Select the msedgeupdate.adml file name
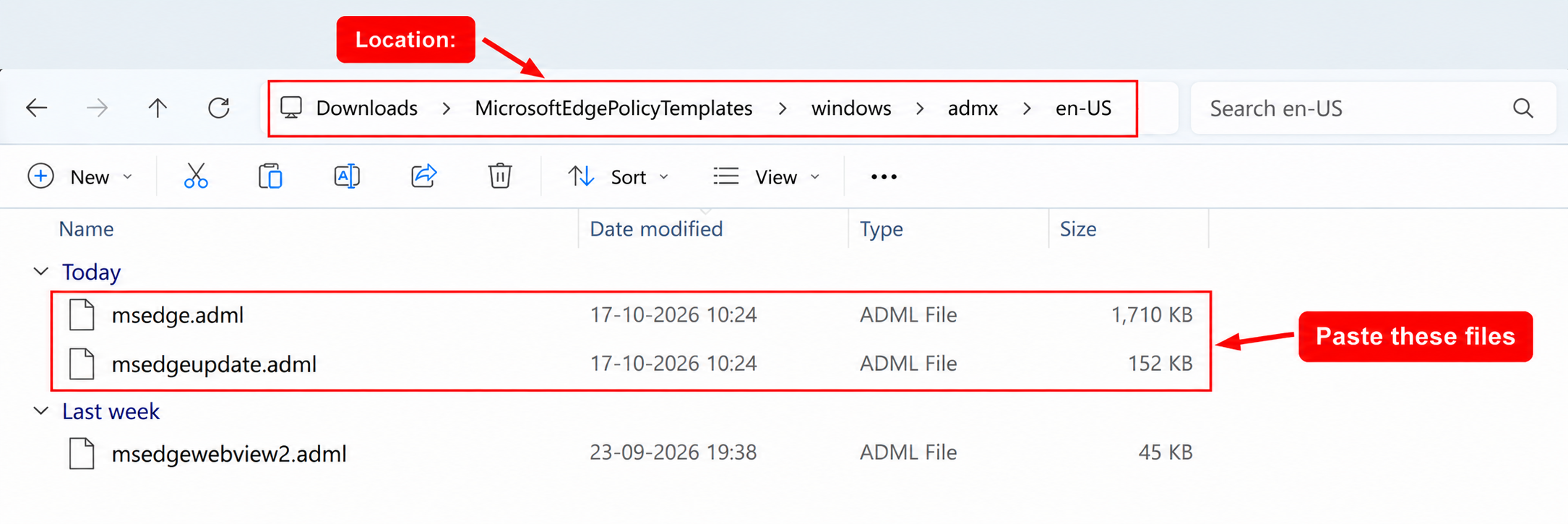Screen dimensions: 1568x524 pyautogui.click(x=214, y=364)
